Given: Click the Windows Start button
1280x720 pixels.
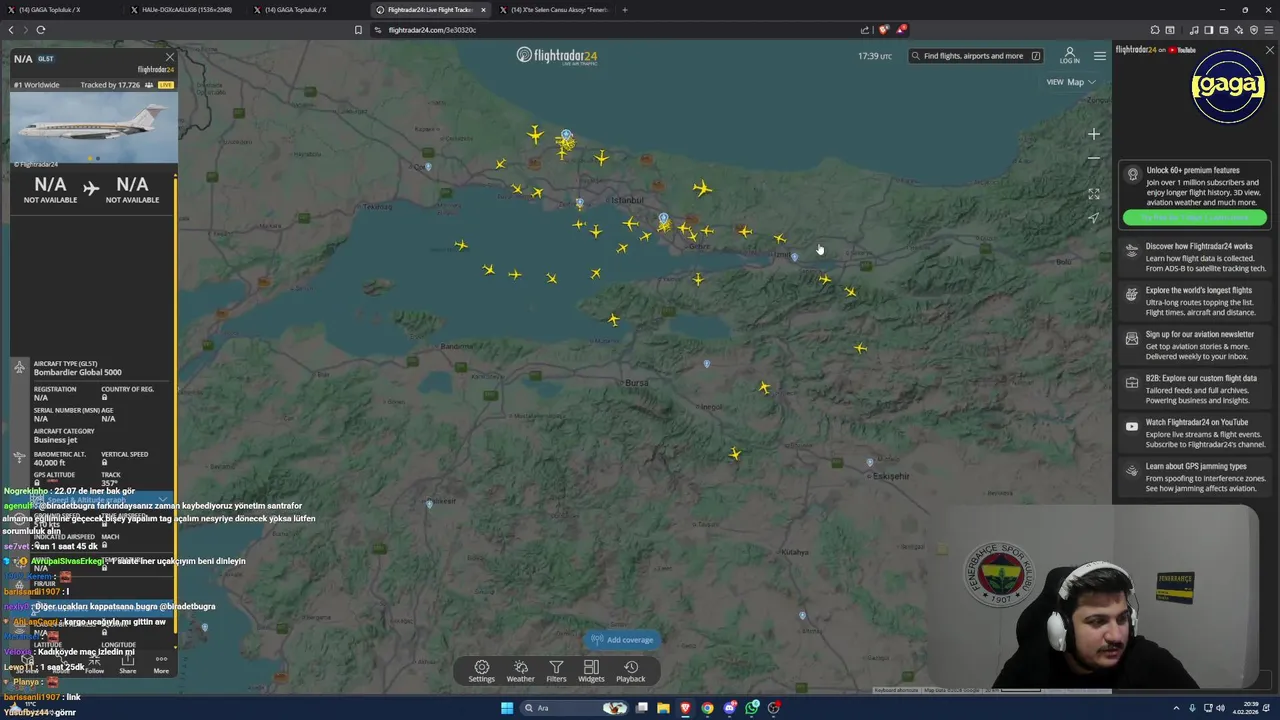Looking at the screenshot, I should (507, 708).
